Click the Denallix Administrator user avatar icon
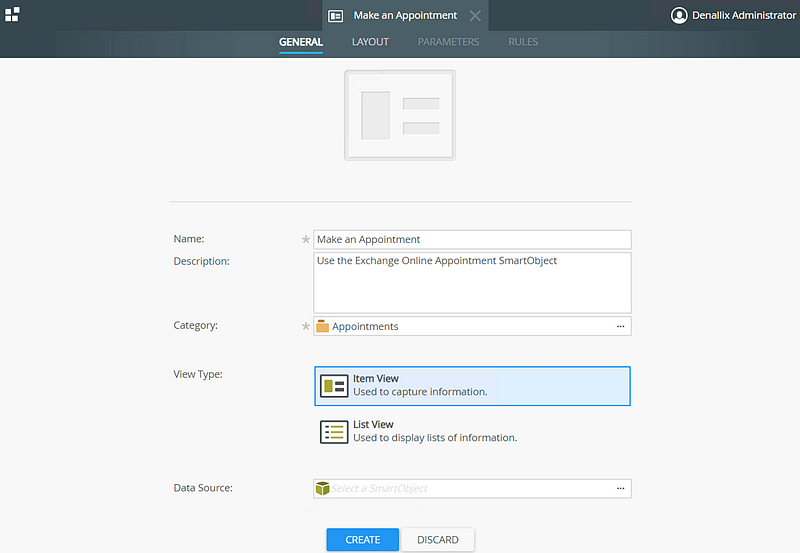 [679, 15]
